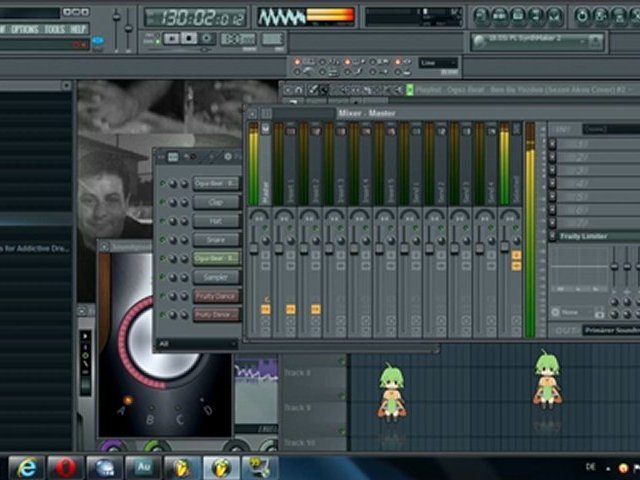Select the Hat channel button

216,220
